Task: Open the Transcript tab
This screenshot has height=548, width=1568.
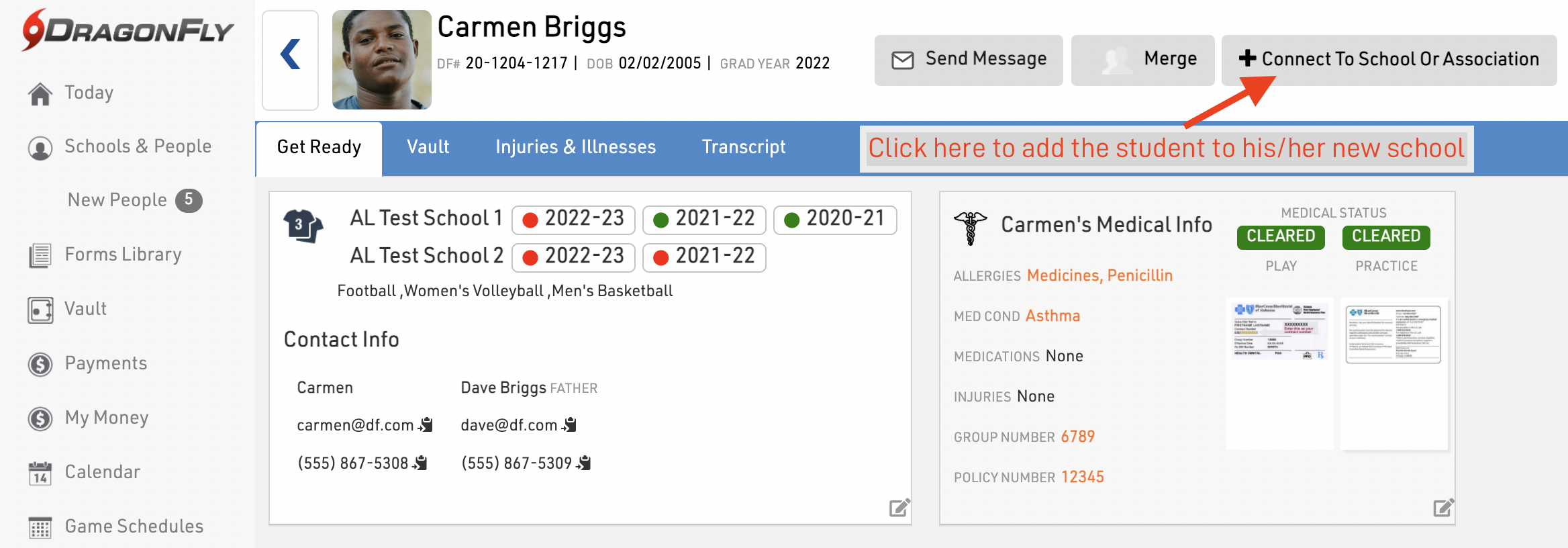Action: (x=743, y=147)
